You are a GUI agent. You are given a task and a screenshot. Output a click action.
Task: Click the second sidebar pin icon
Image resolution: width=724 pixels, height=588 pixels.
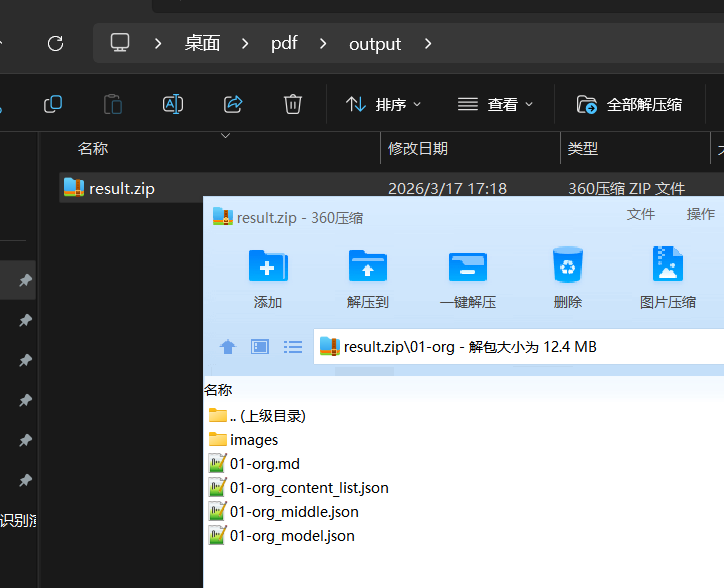coord(25,320)
